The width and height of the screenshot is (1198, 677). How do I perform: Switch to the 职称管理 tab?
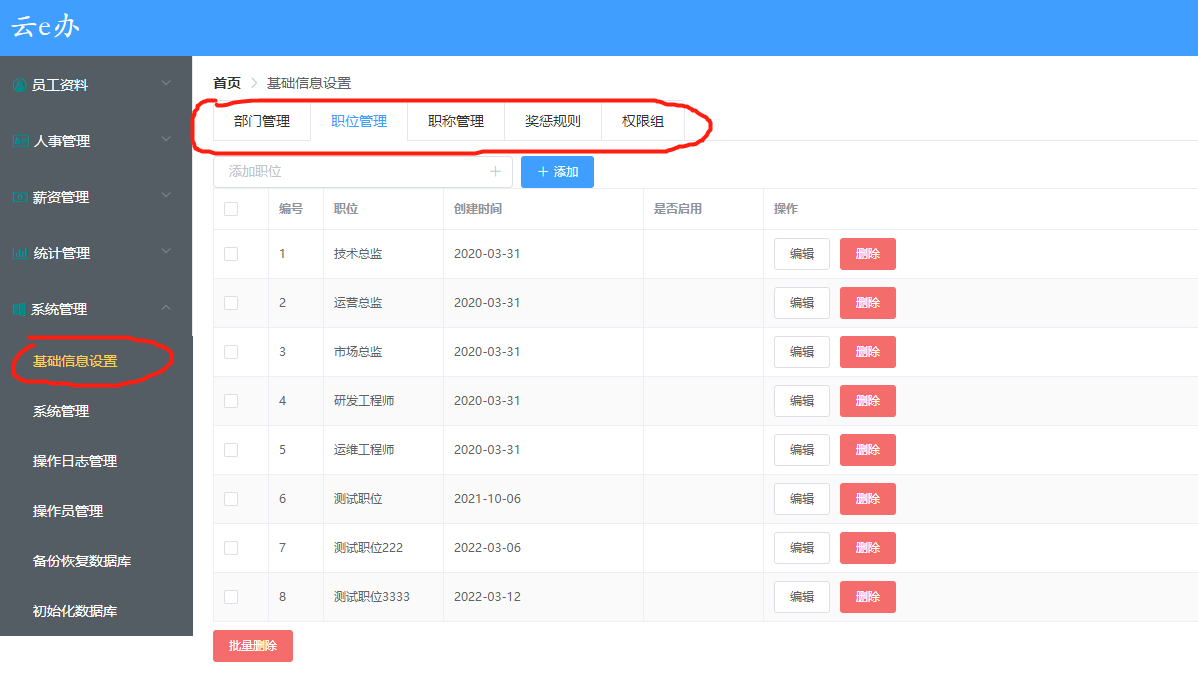coord(456,121)
